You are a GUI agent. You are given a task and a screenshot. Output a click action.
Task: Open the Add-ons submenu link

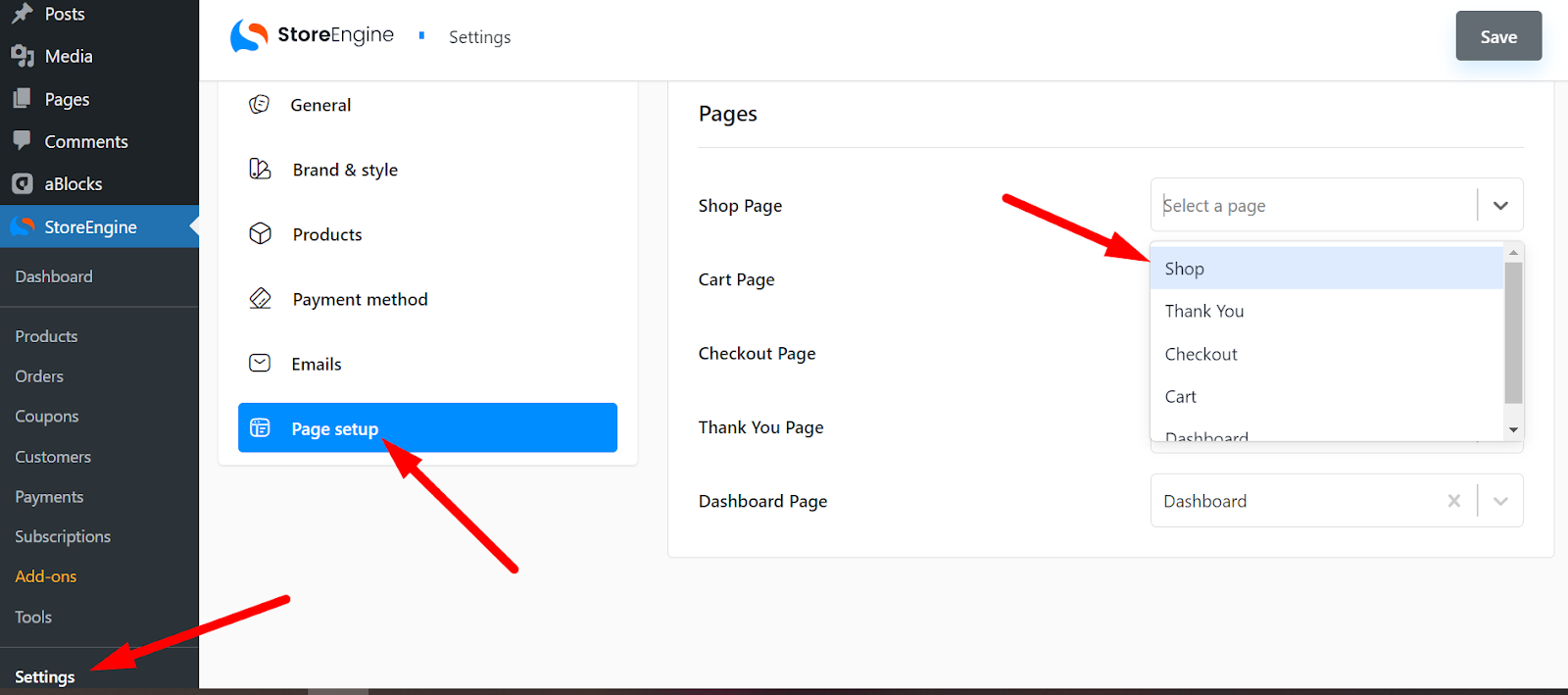(46, 576)
